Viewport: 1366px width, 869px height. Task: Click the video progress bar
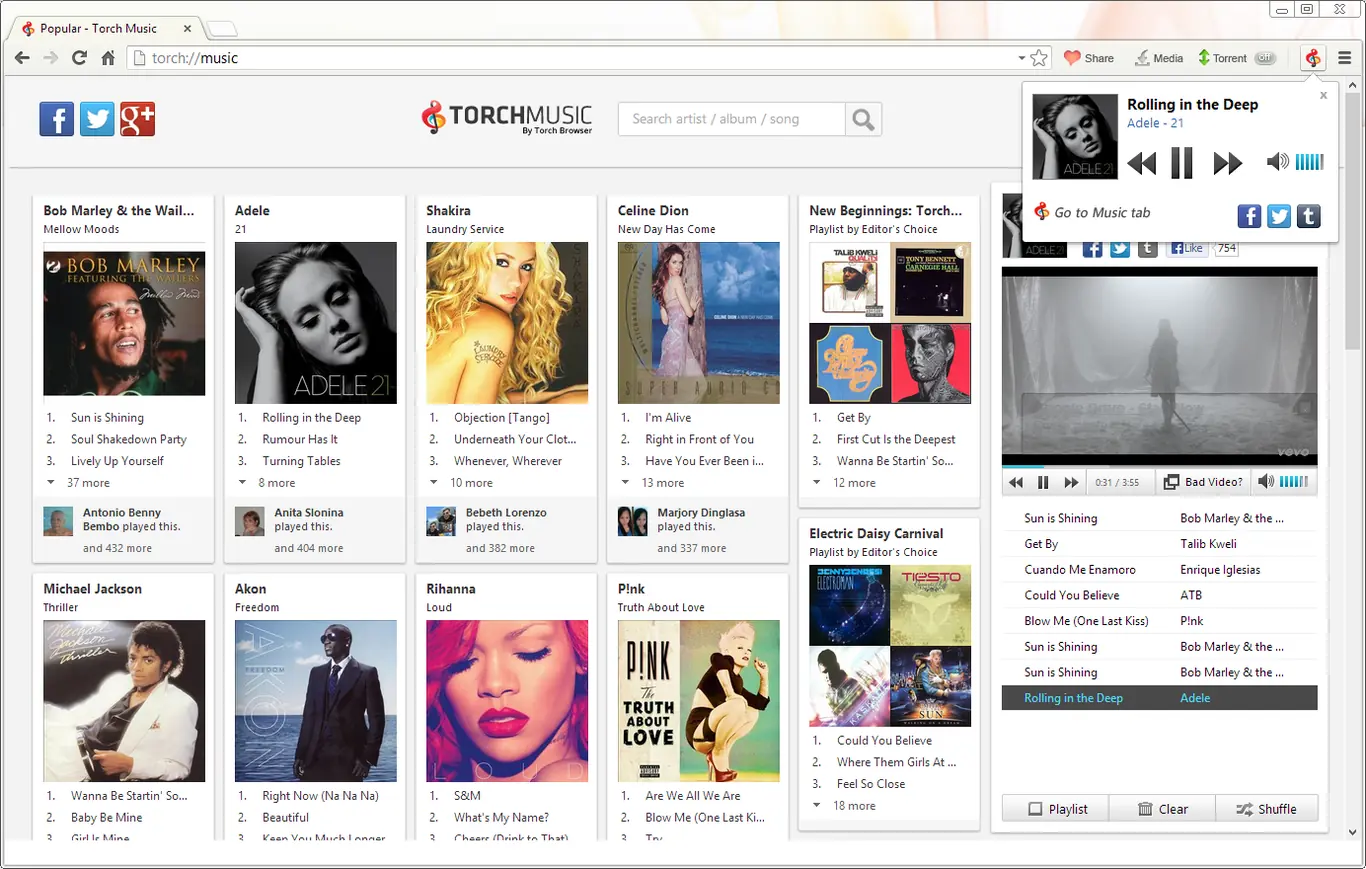click(x=1159, y=467)
